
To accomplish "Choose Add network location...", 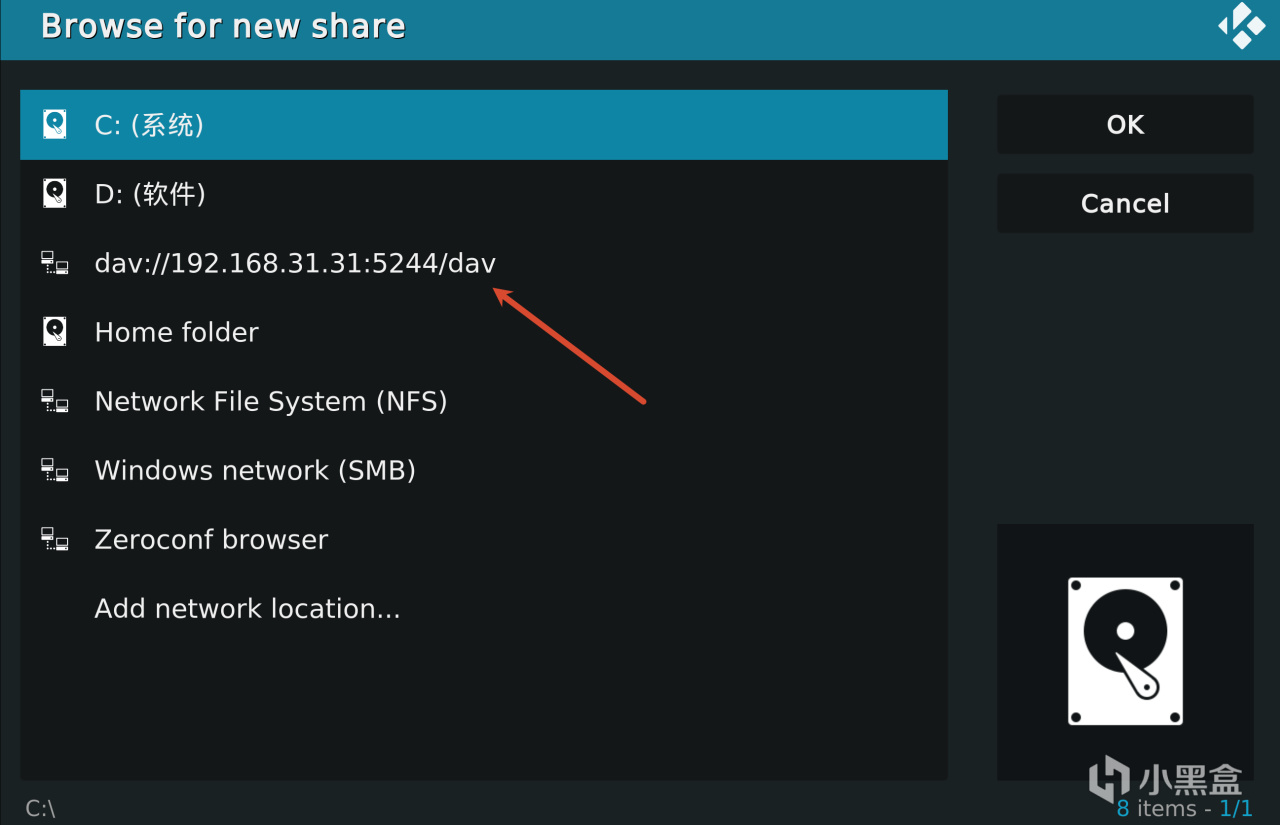I will pyautogui.click(x=484, y=608).
